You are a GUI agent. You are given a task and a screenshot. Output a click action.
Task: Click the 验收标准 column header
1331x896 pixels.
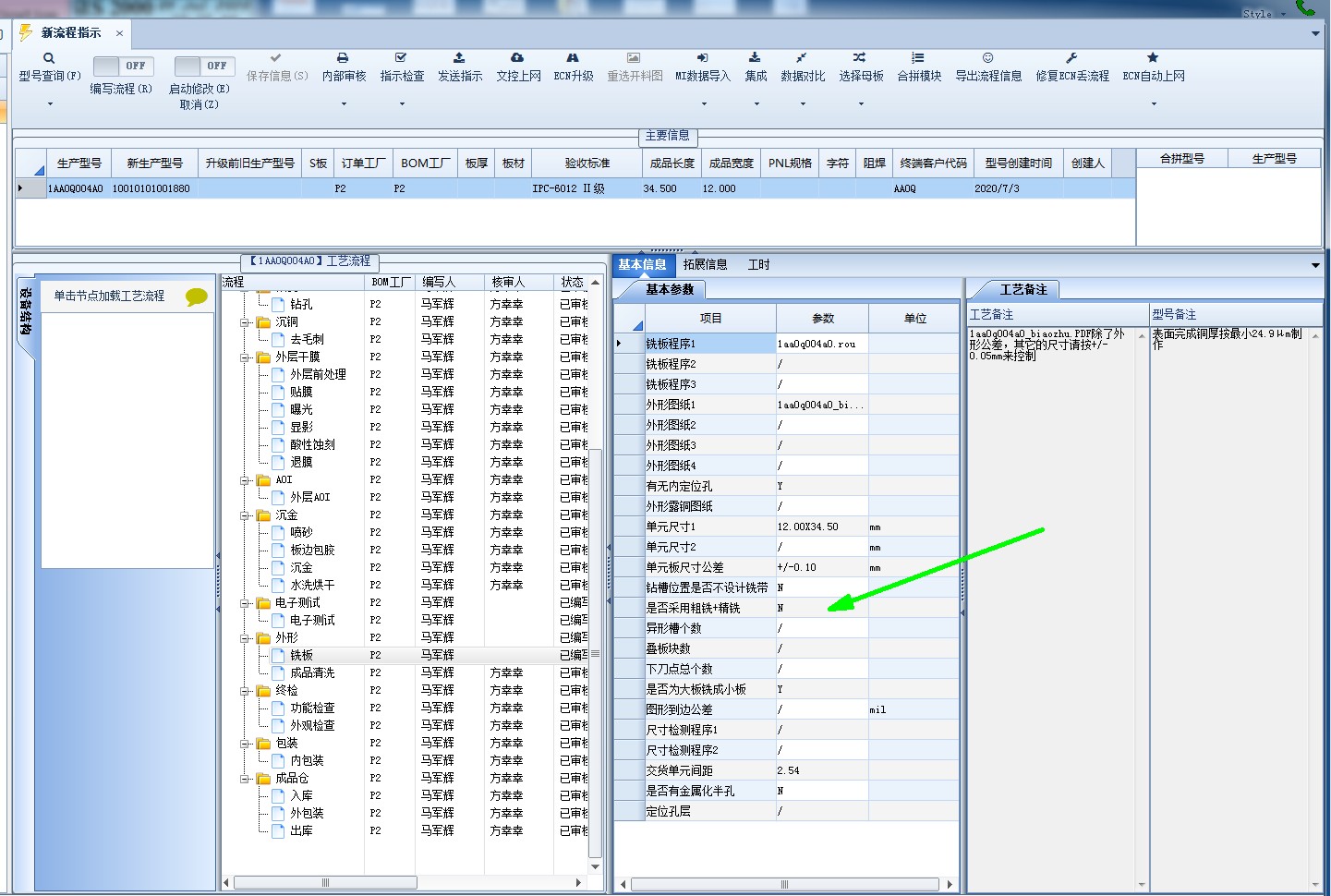pyautogui.click(x=587, y=163)
